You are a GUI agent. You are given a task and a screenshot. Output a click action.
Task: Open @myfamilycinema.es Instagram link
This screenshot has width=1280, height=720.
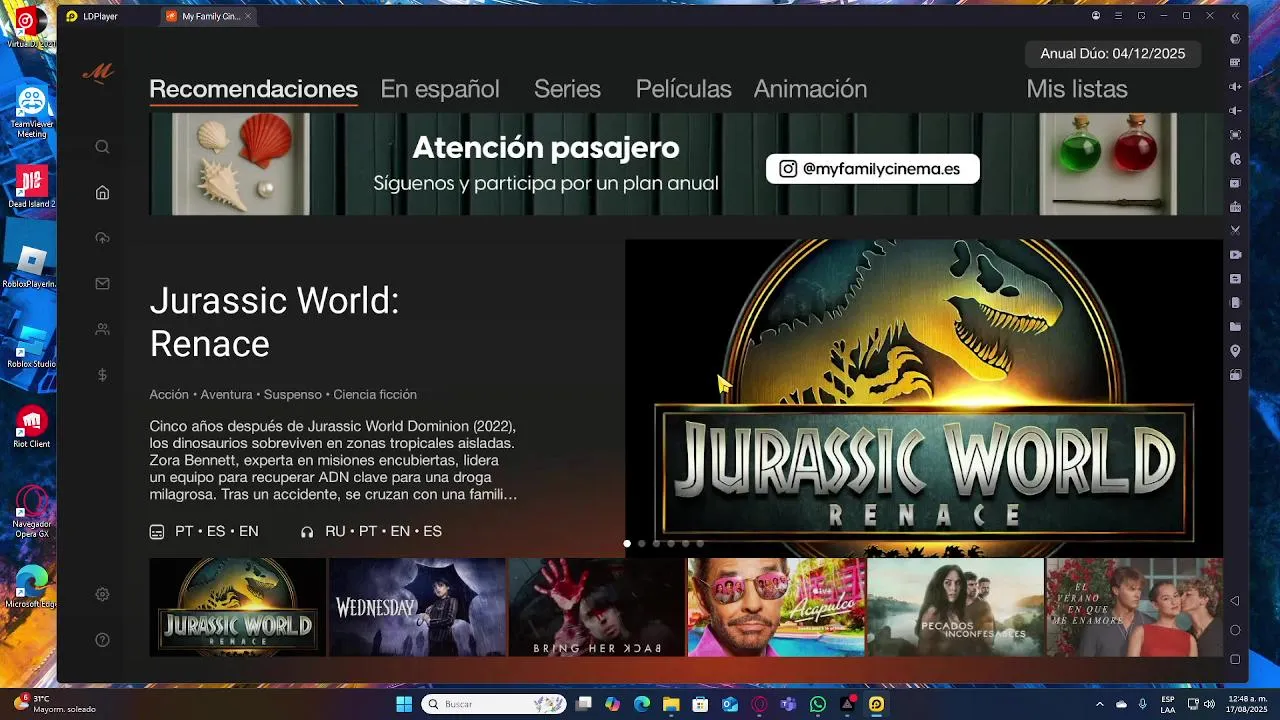click(872, 169)
